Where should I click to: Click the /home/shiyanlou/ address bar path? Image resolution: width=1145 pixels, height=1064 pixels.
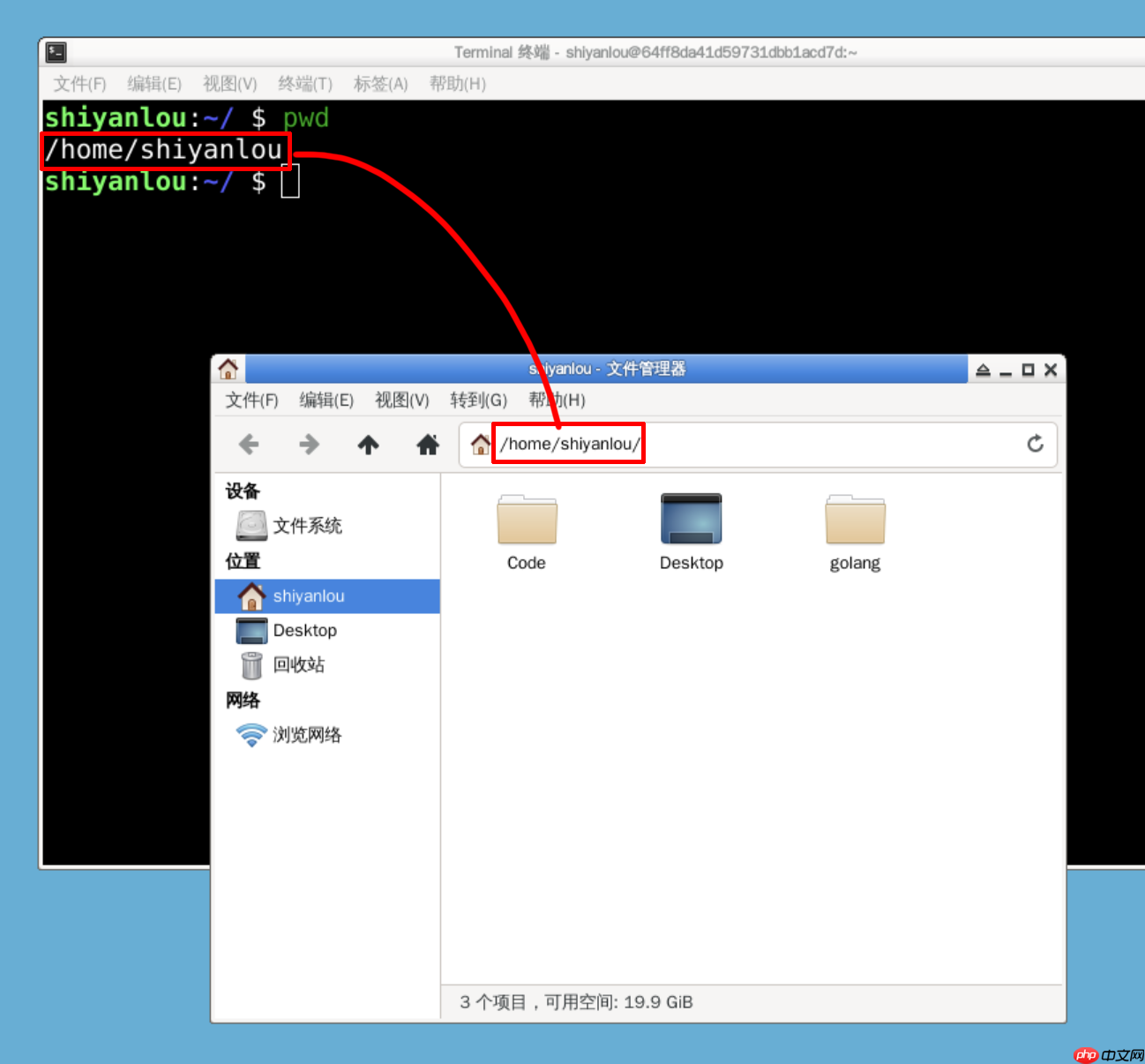569,444
